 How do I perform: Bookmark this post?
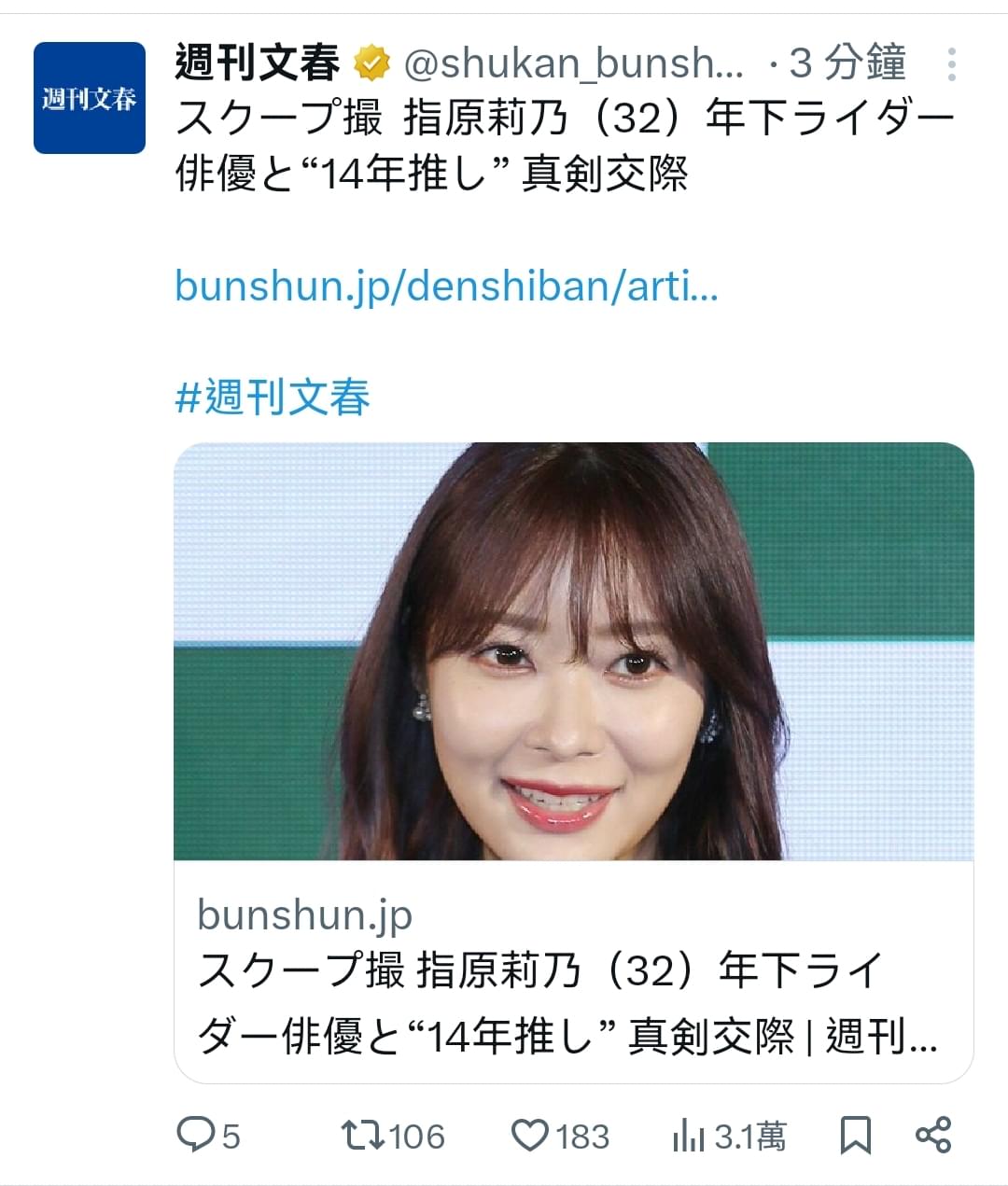click(x=856, y=1135)
